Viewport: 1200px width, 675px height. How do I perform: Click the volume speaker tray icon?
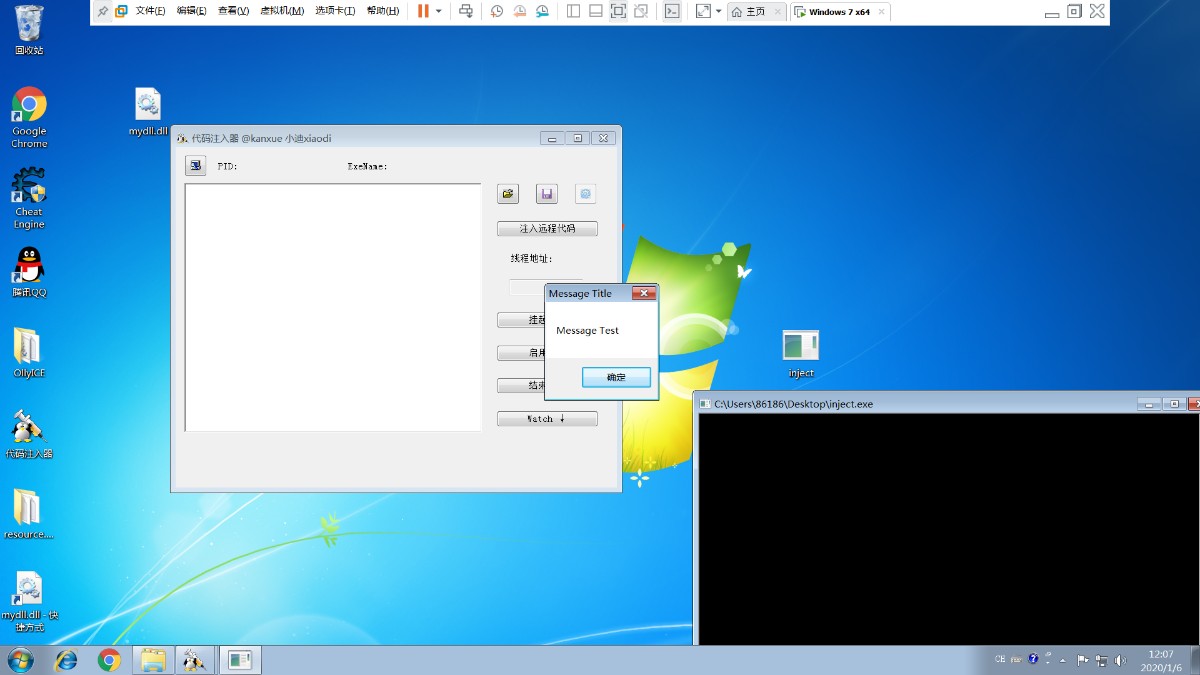coord(1120,660)
